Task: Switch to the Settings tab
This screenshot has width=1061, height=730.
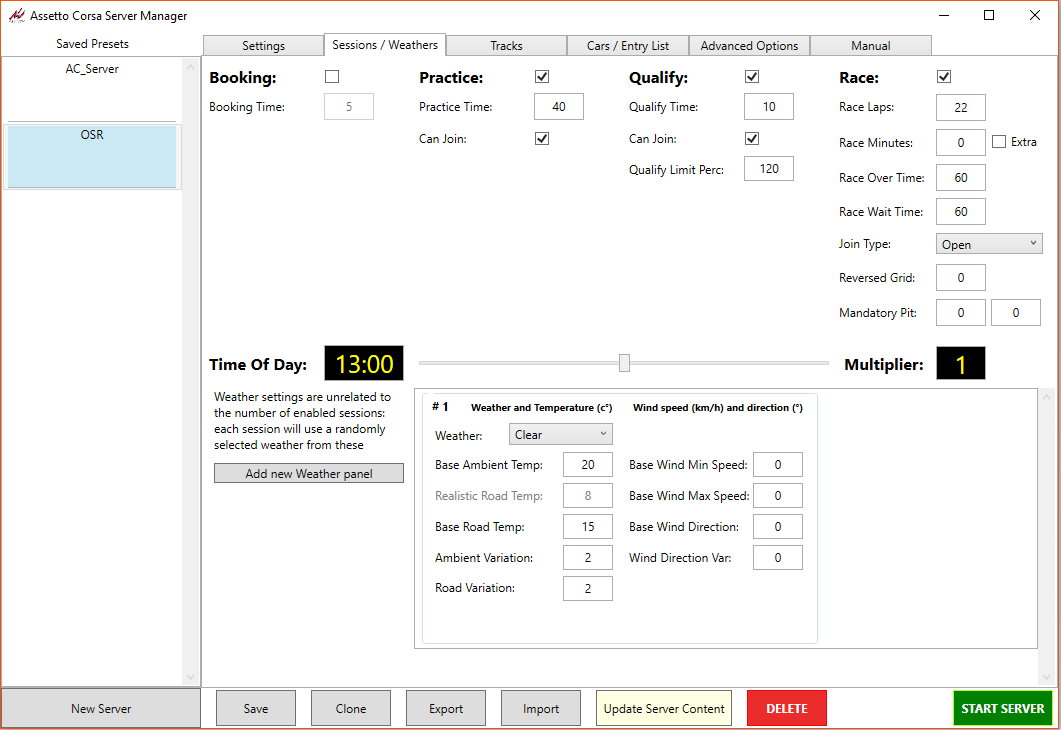Action: [x=263, y=45]
